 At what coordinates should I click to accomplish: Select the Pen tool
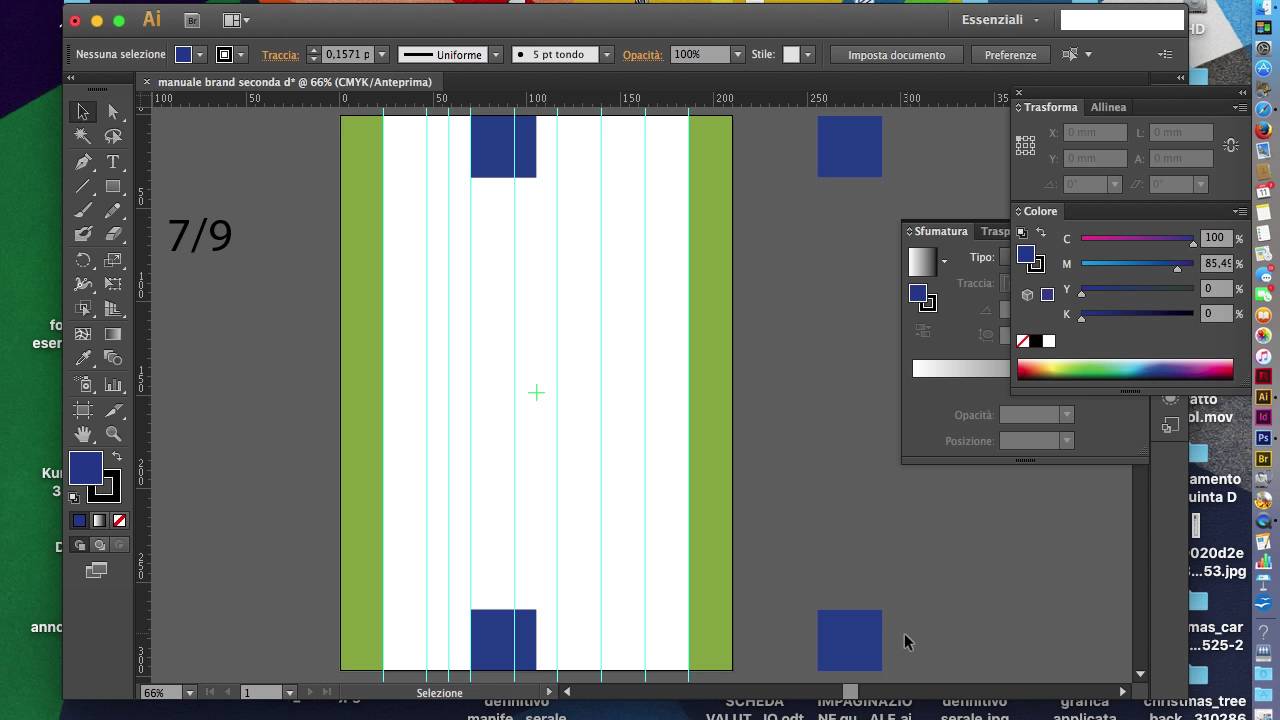pos(83,162)
